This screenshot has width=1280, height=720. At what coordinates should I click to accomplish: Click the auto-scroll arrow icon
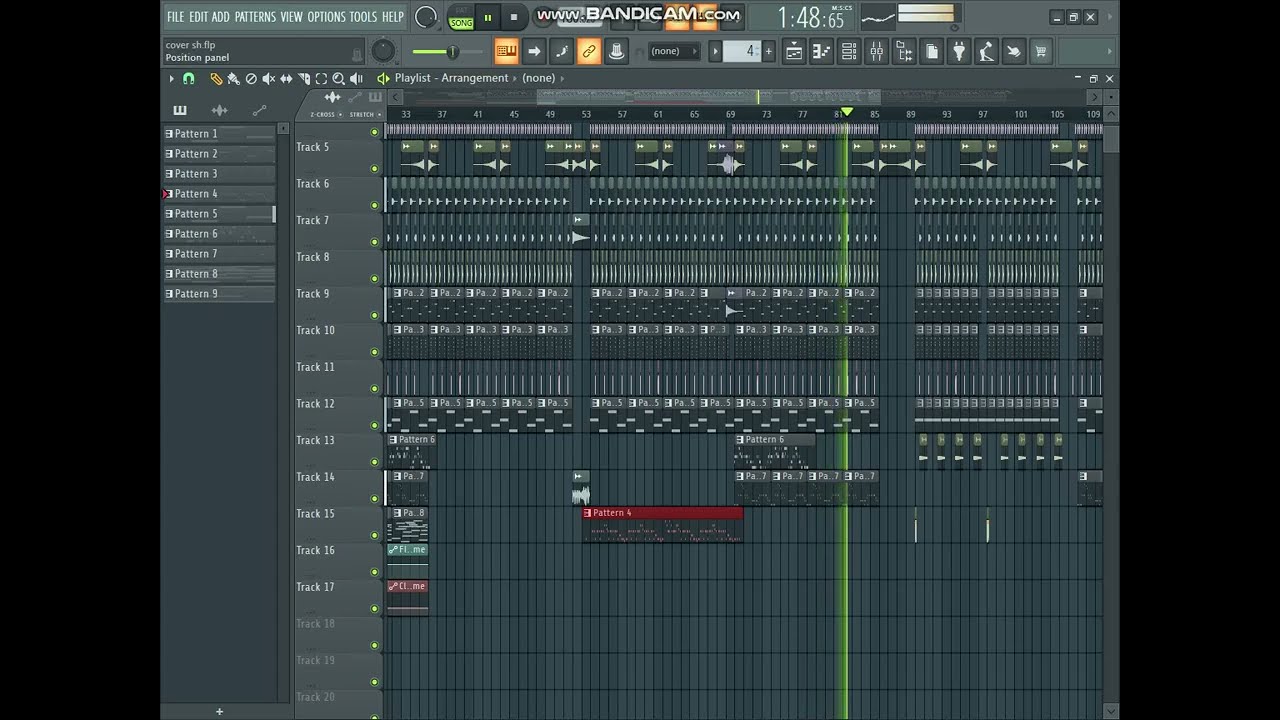[534, 51]
